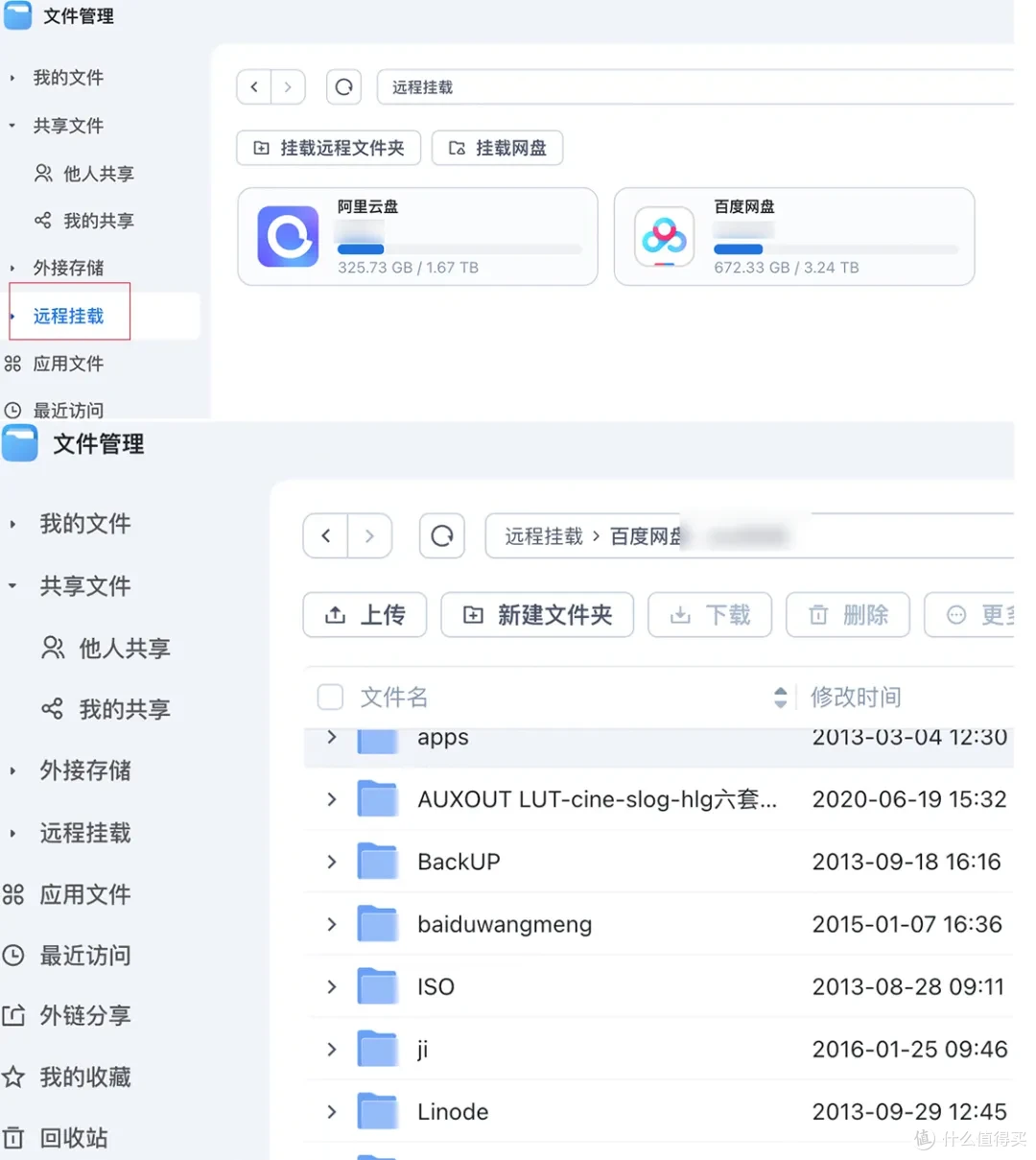Click the Linode folder icon

[378, 1111]
